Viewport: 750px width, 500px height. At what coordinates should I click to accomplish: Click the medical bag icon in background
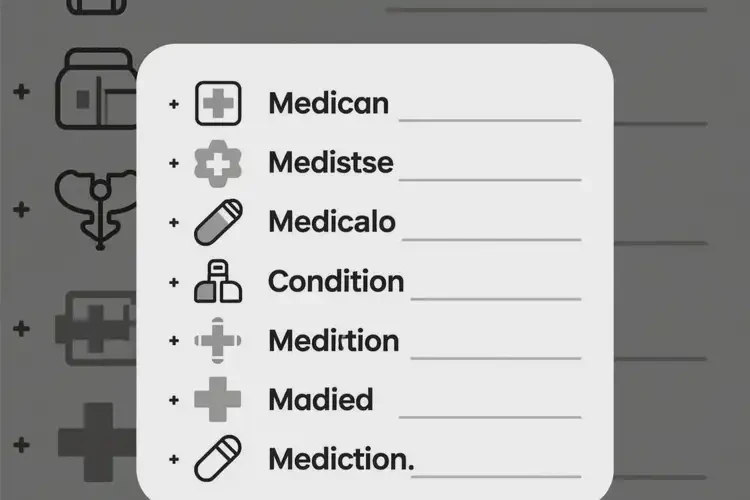point(96,90)
